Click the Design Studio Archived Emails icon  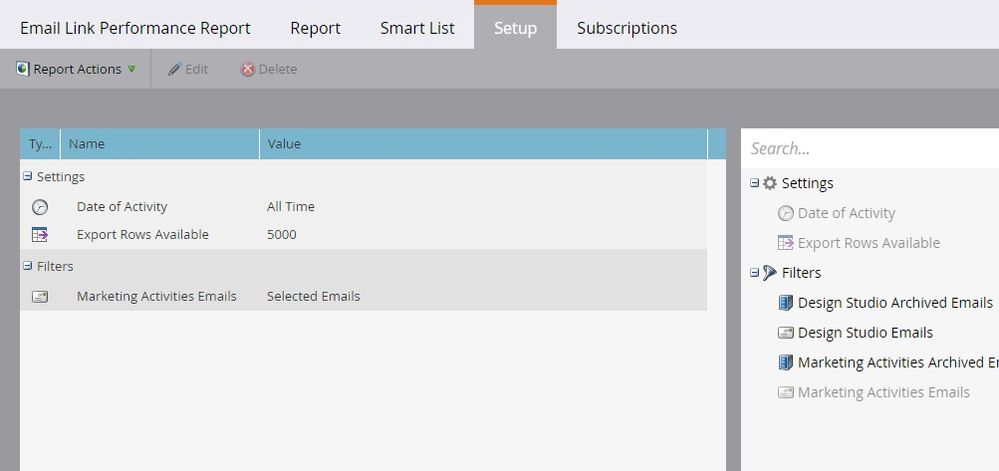[785, 303]
